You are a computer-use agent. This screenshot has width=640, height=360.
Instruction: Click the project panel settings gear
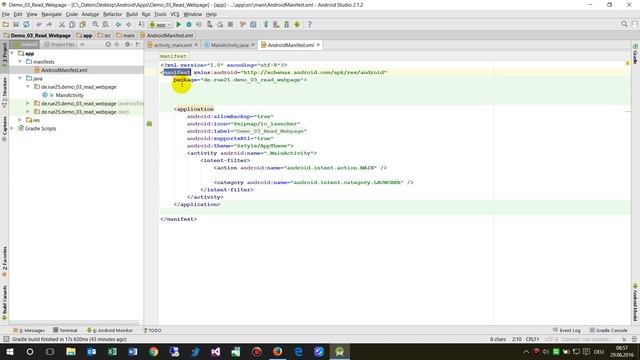[x=127, y=44]
